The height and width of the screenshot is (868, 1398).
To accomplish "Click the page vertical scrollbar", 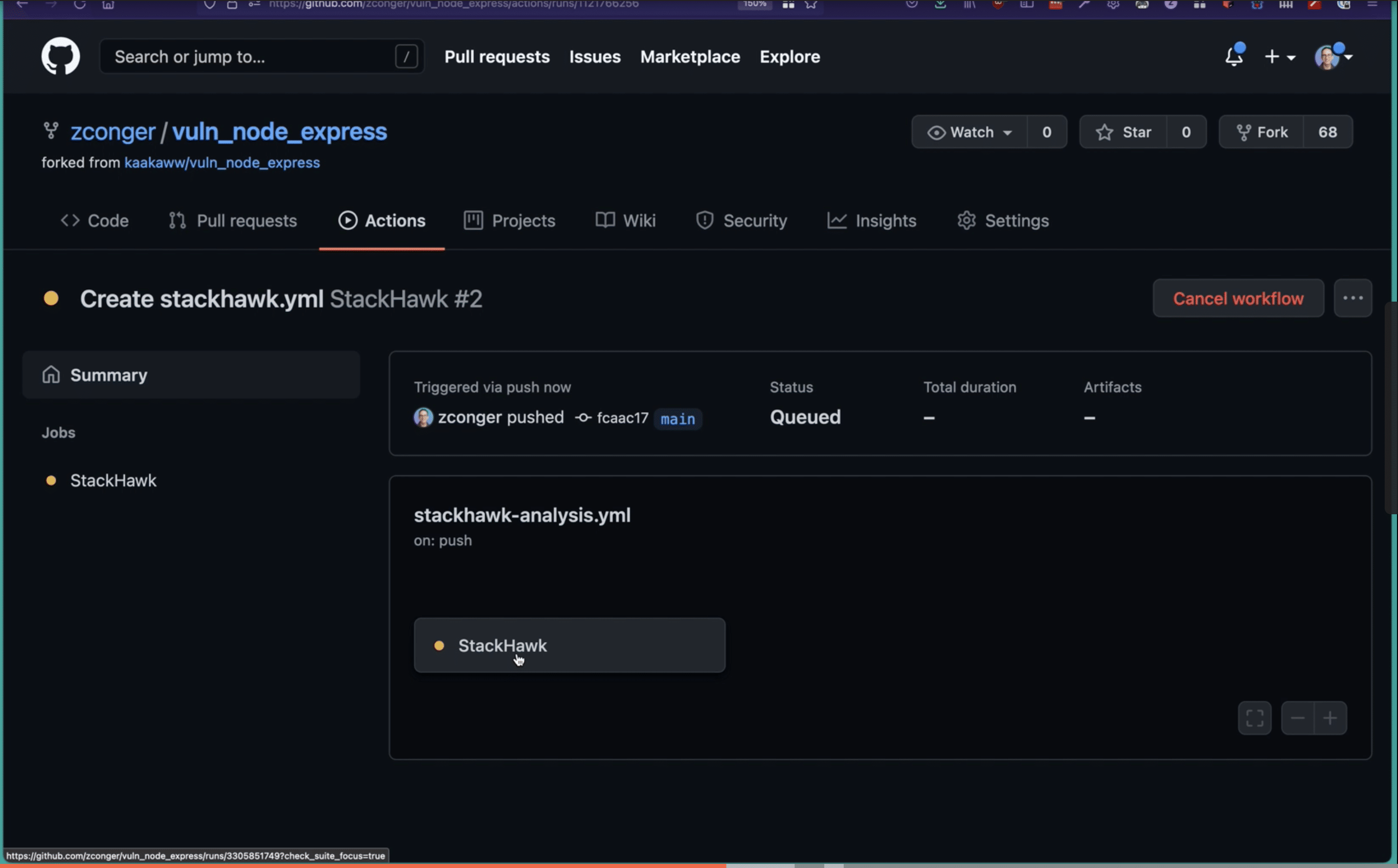I will (x=1391, y=407).
